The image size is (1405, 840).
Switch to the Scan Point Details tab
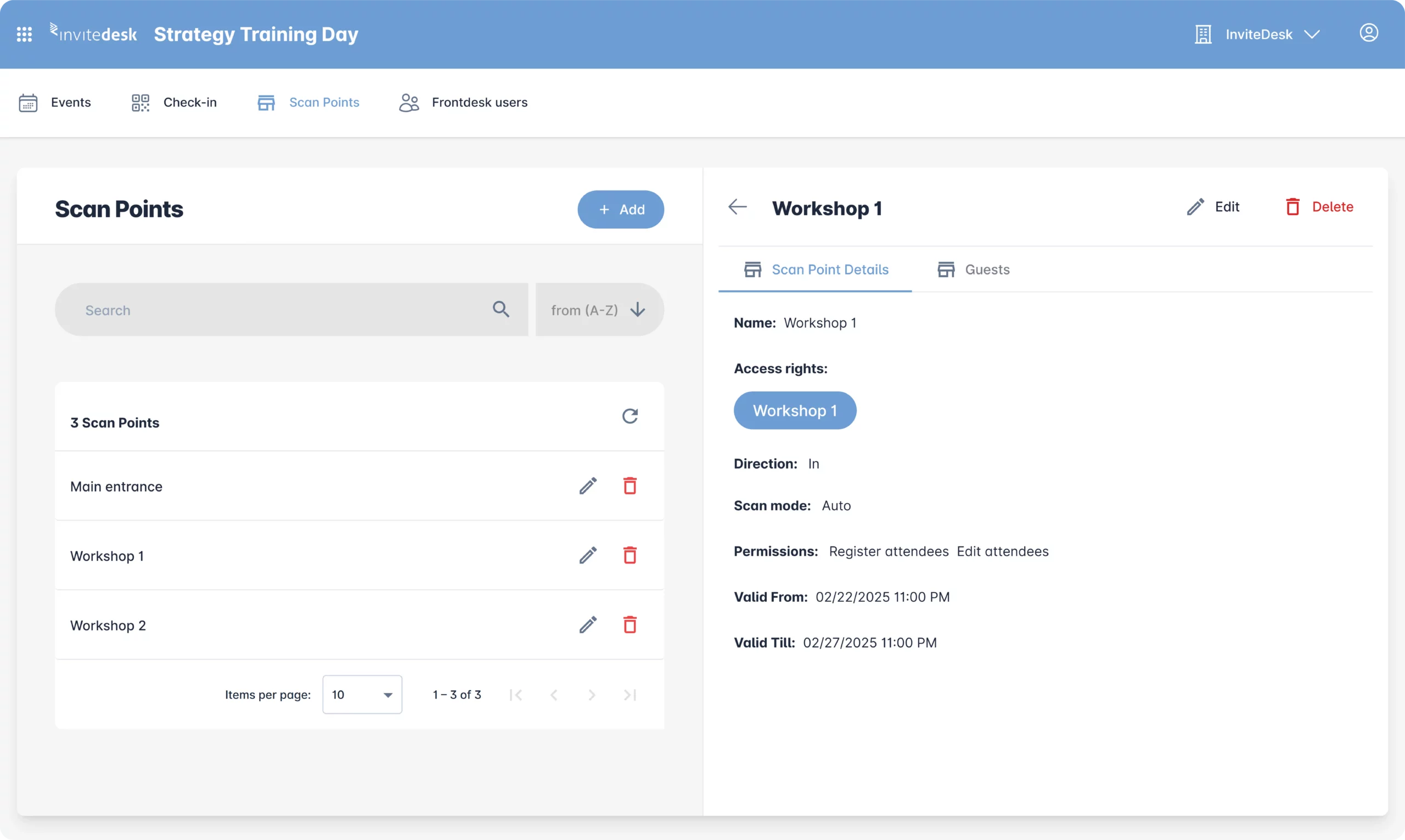(815, 270)
